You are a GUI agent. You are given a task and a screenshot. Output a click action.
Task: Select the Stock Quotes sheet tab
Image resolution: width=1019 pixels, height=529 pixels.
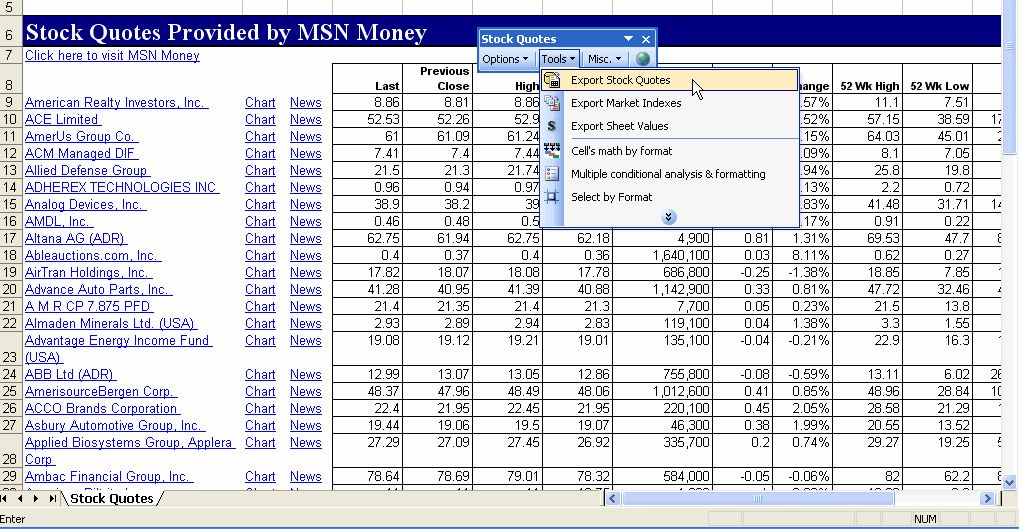click(111, 498)
